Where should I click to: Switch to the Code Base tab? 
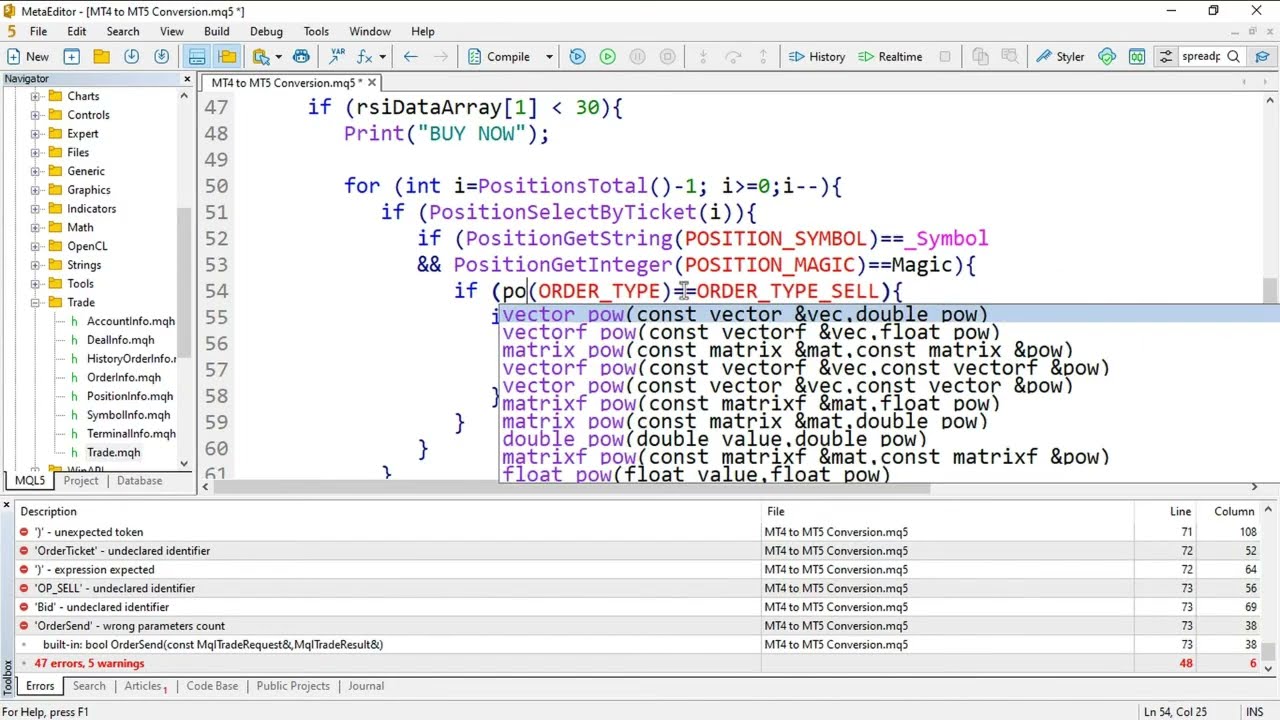212,686
